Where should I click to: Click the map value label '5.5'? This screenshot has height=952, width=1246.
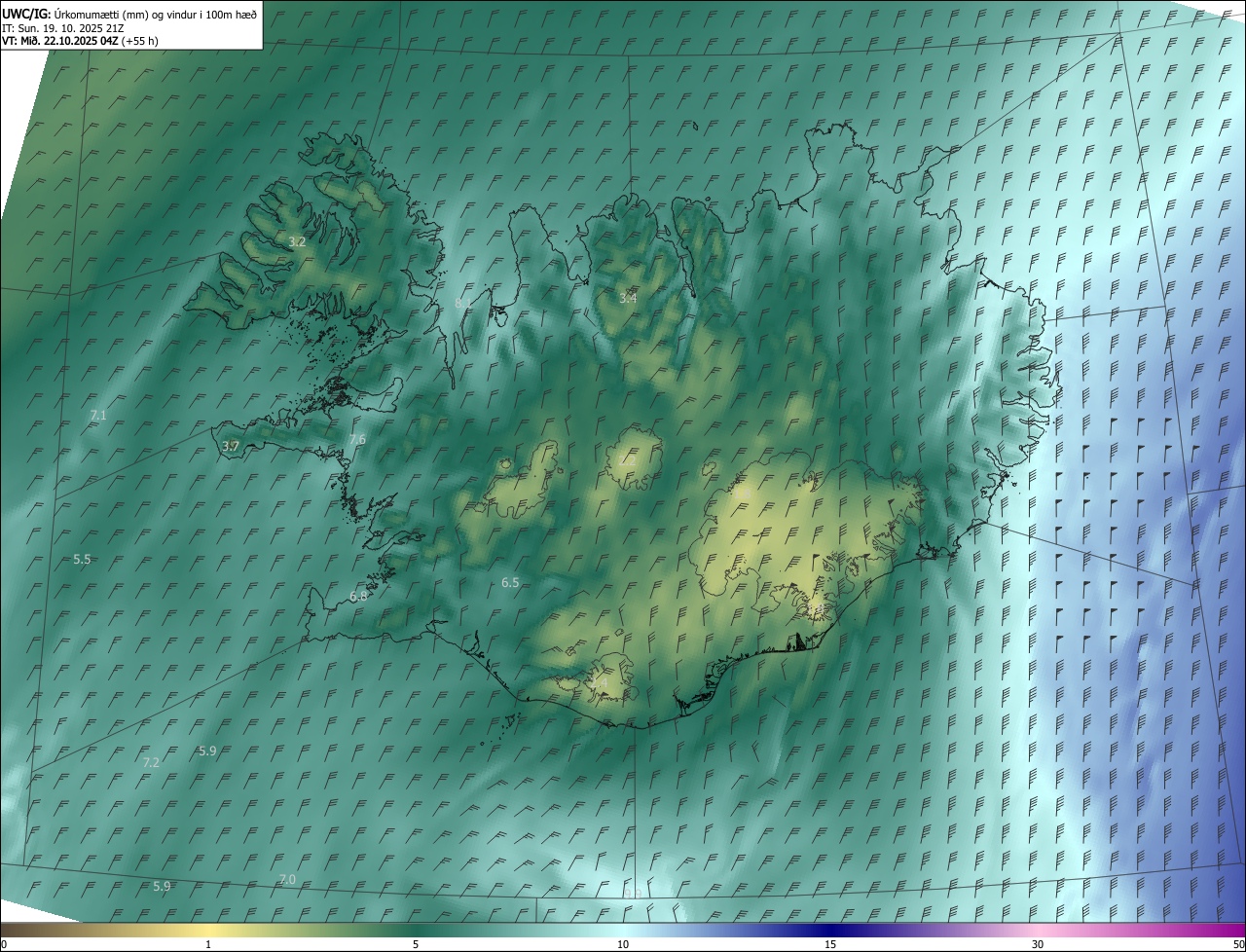coord(82,560)
